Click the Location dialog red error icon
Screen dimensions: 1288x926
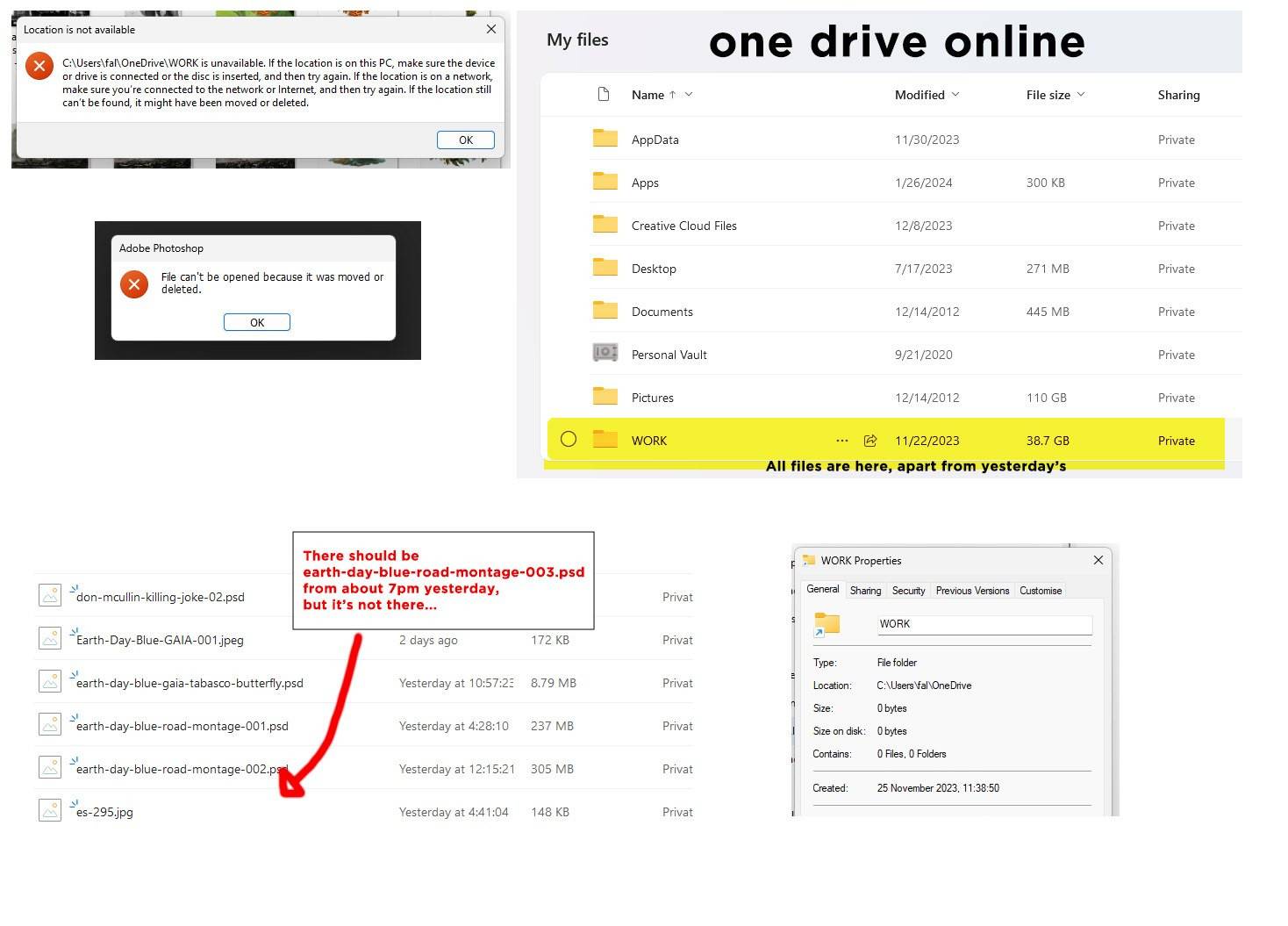click(39, 66)
